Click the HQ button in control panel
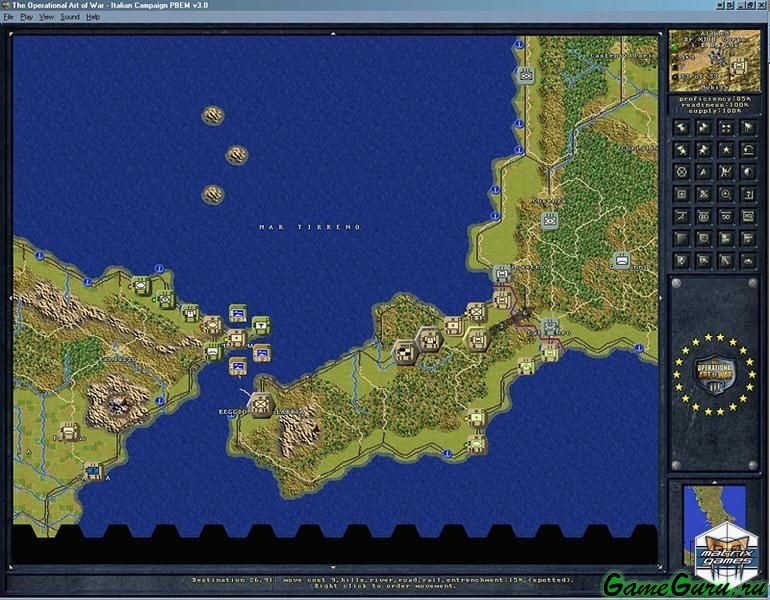Image resolution: width=770 pixels, height=600 pixels. tap(748, 215)
